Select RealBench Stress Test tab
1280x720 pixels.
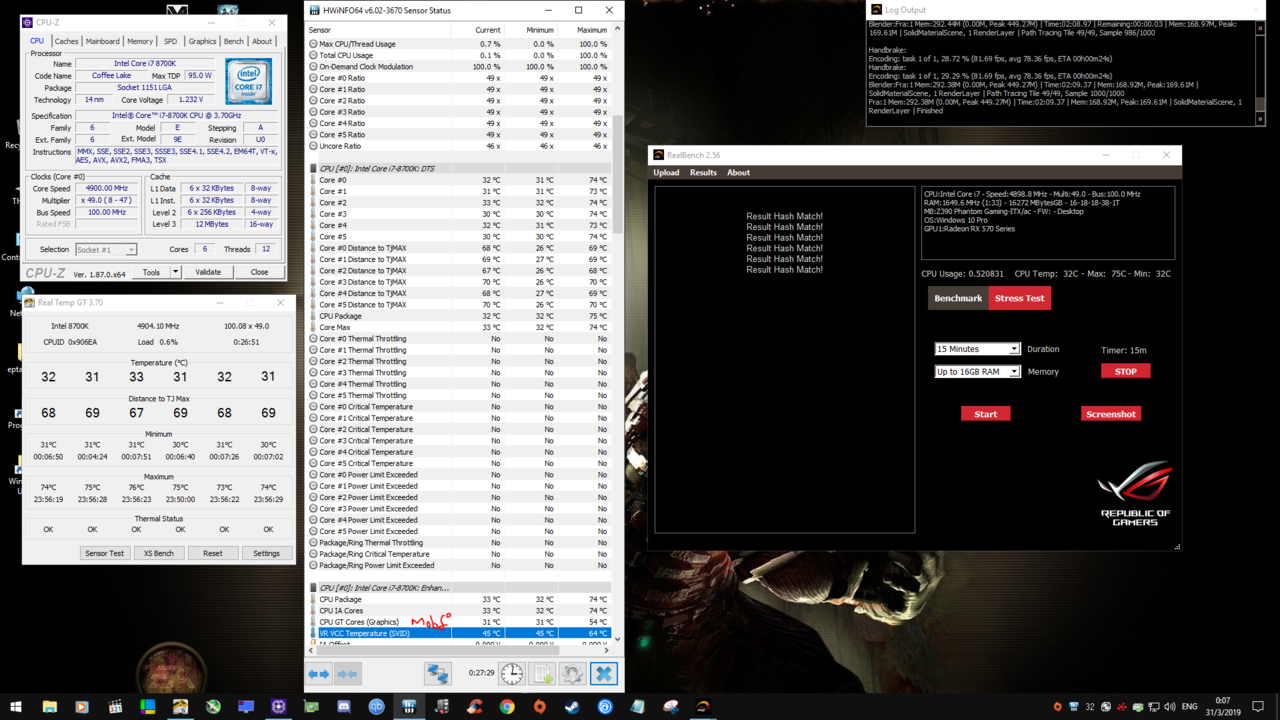[x=1020, y=298]
